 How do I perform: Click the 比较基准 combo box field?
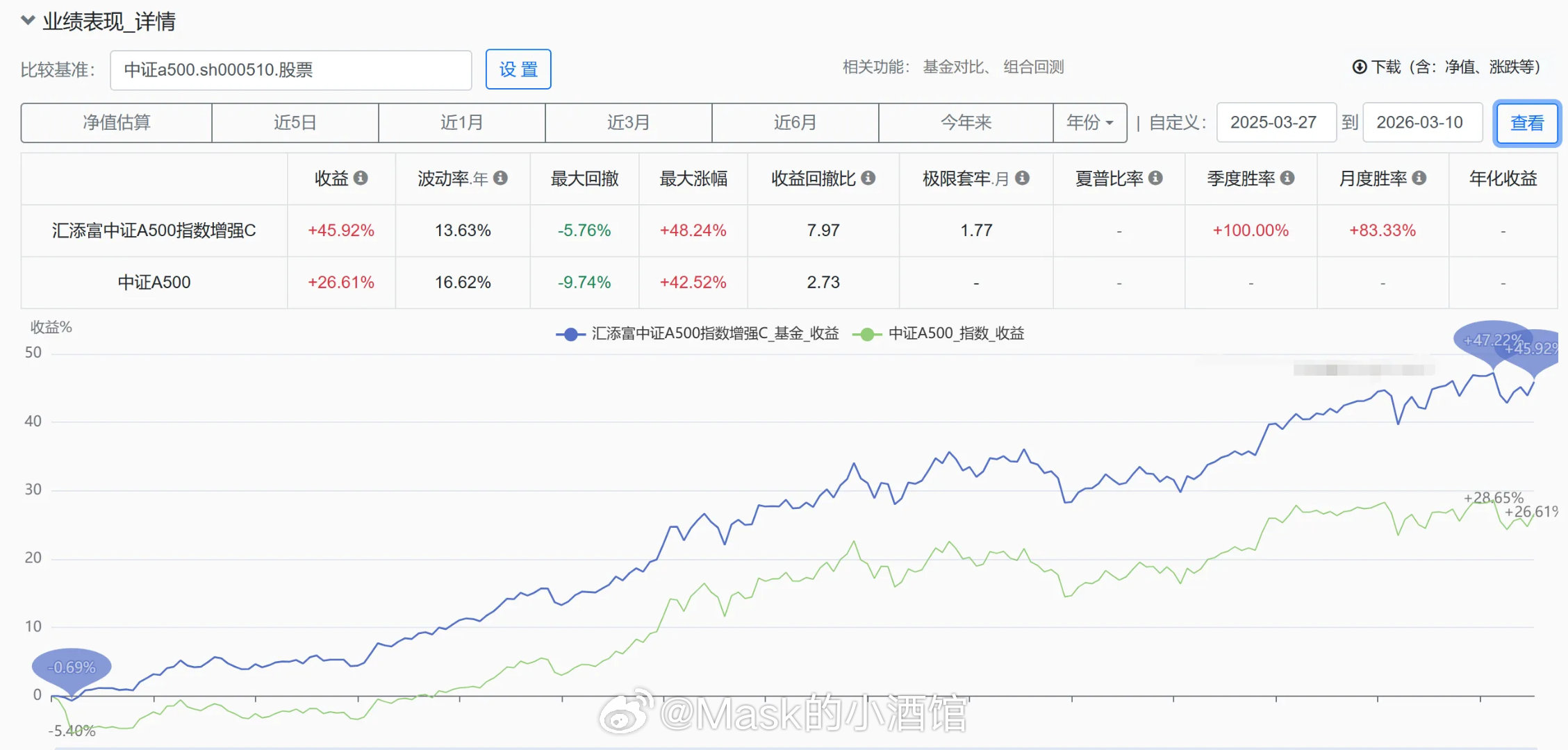[x=290, y=70]
